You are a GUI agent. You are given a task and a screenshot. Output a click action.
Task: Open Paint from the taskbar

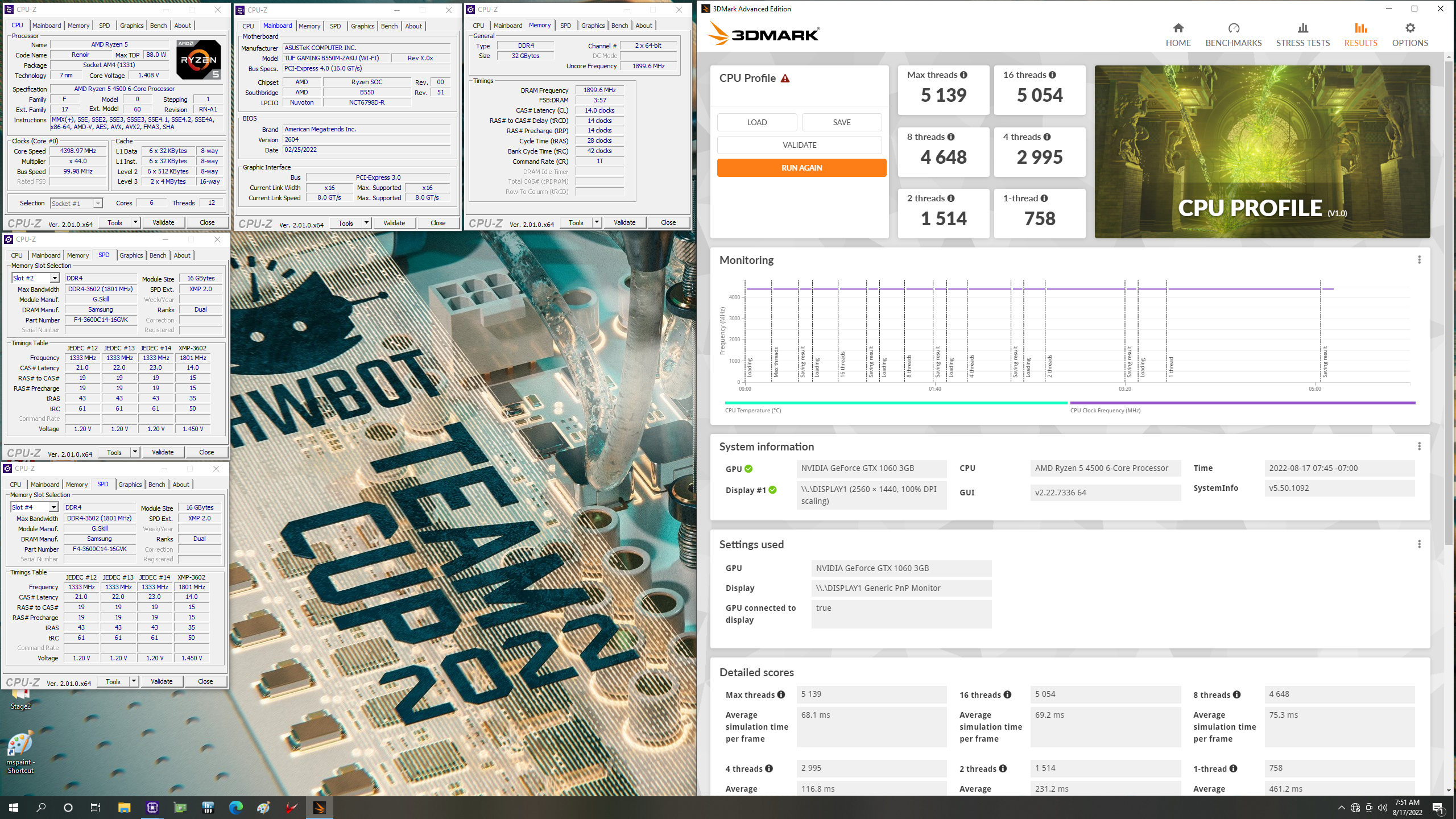263,808
